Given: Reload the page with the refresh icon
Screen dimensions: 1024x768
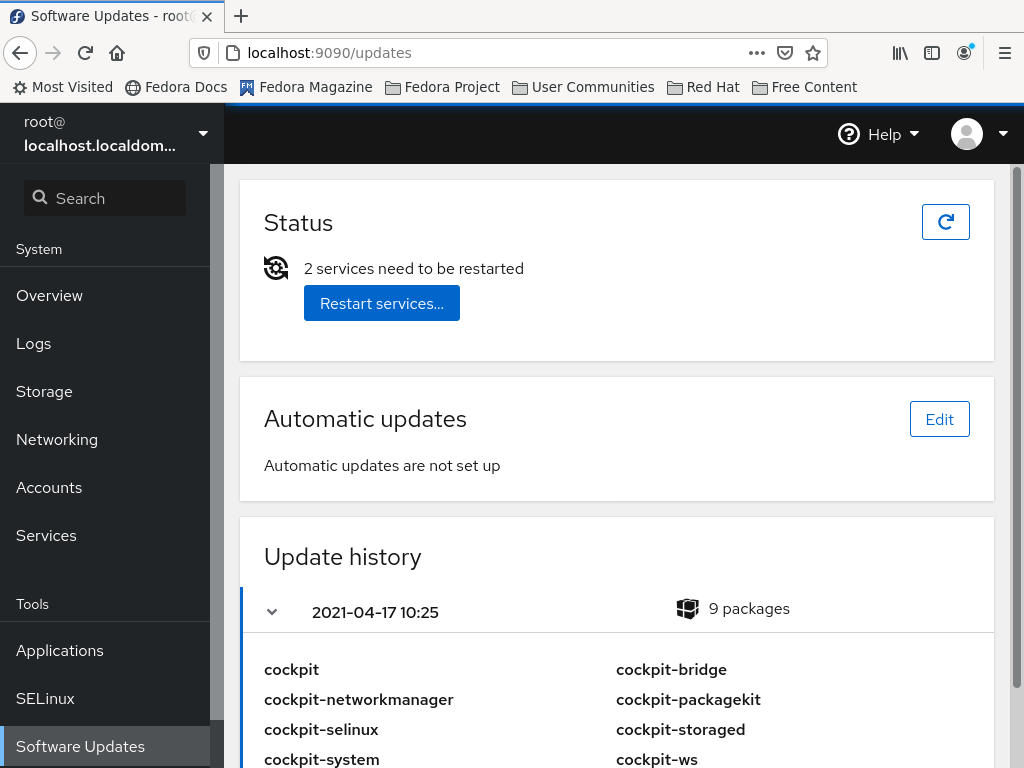Looking at the screenshot, I should (x=85, y=53).
